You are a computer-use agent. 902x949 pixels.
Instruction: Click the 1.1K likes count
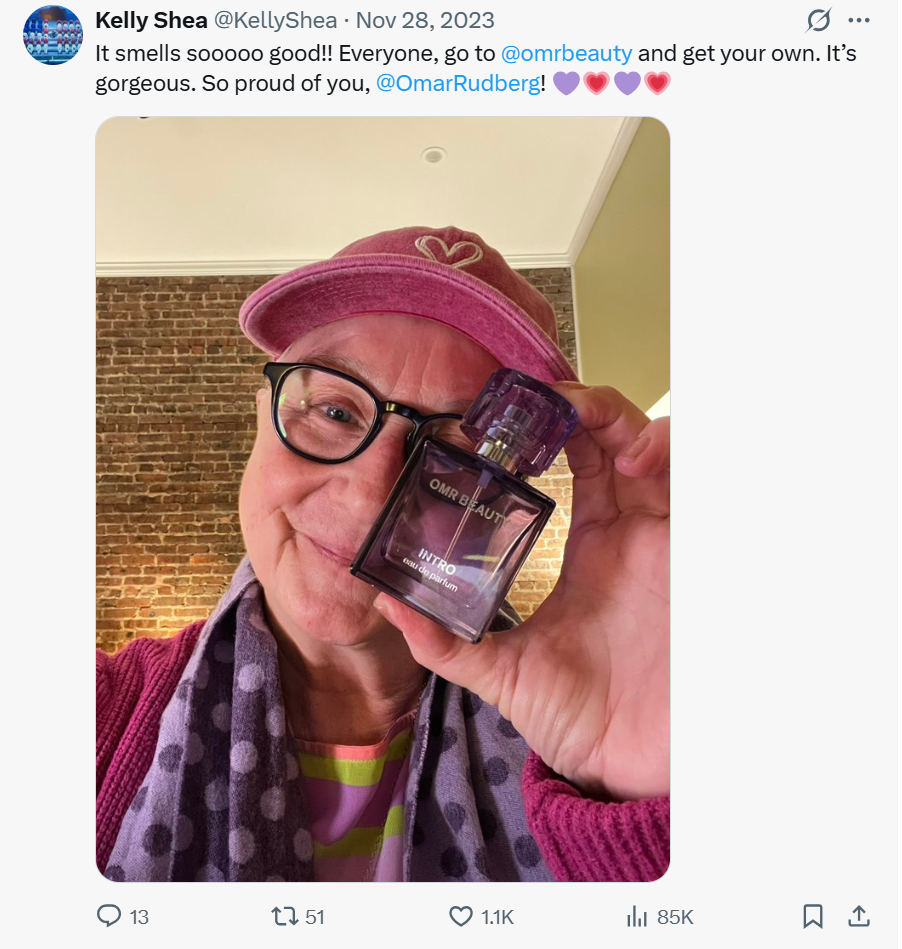coord(497,917)
